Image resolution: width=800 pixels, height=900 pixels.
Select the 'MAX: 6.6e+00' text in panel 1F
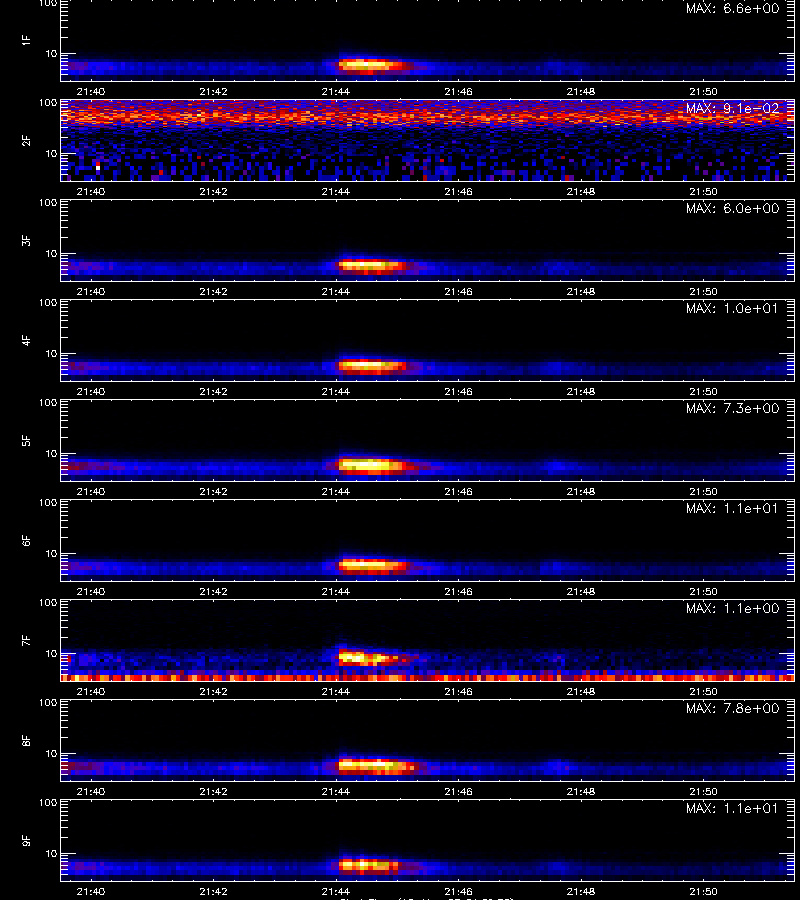click(732, 9)
